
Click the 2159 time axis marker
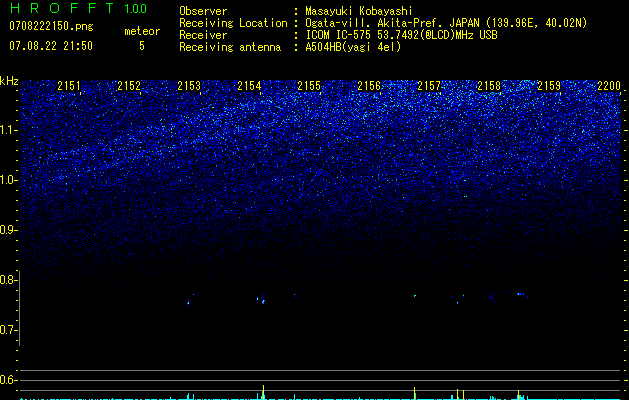(x=549, y=86)
